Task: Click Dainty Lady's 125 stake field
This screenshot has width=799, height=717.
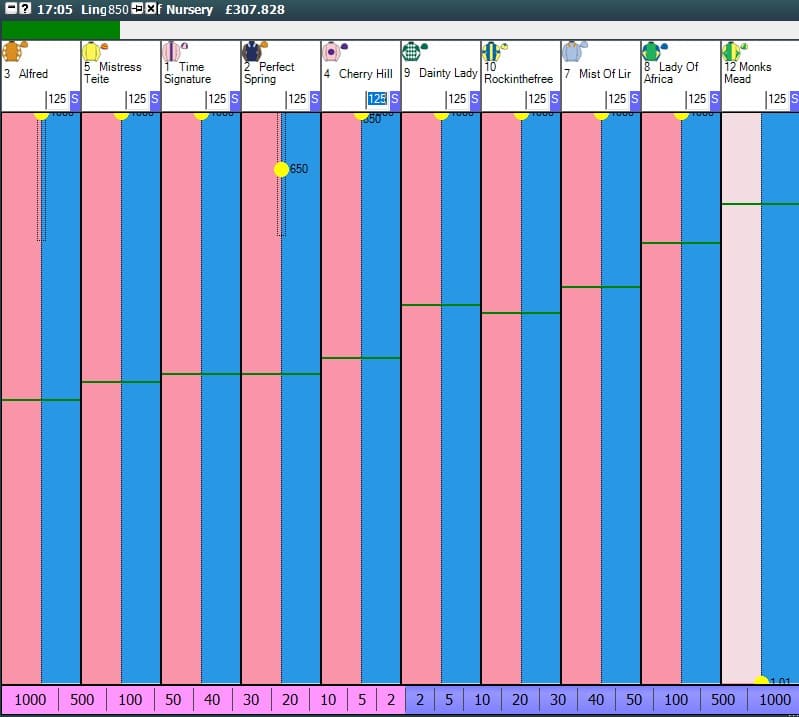Action: click(458, 99)
